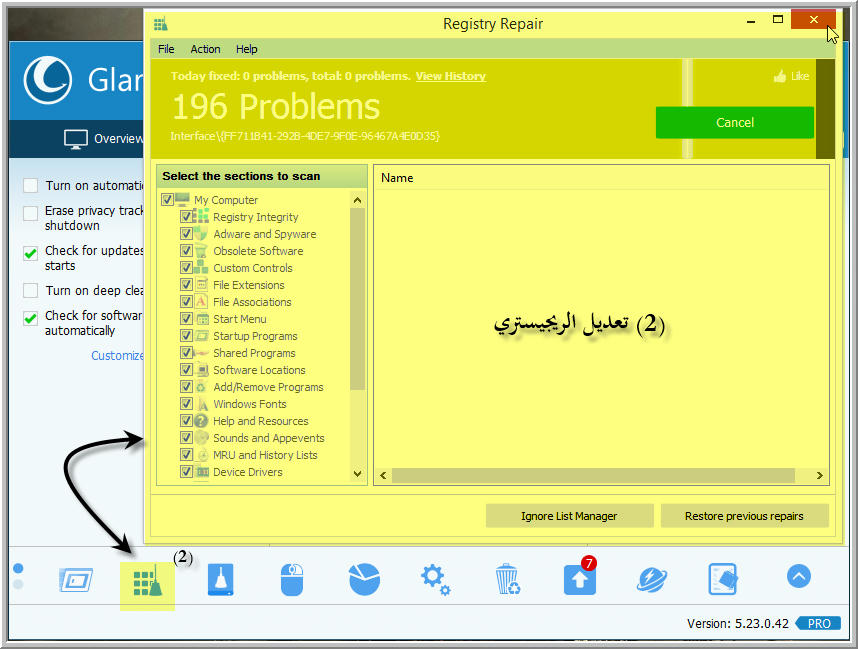This screenshot has width=858, height=649.
Task: Click the Name column header
Action: pos(397,178)
